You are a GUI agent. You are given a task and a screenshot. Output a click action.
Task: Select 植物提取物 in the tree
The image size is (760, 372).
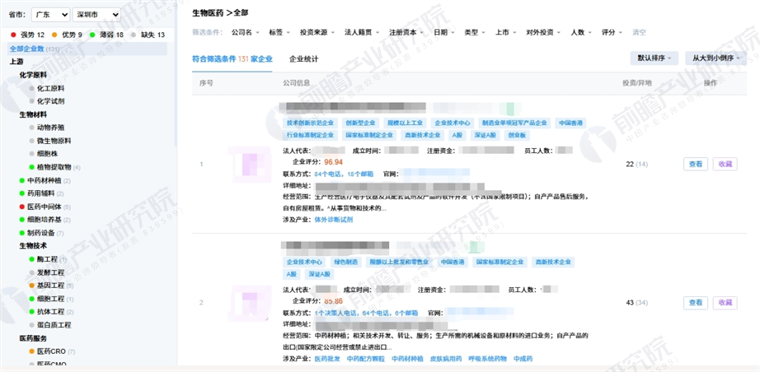pos(54,167)
